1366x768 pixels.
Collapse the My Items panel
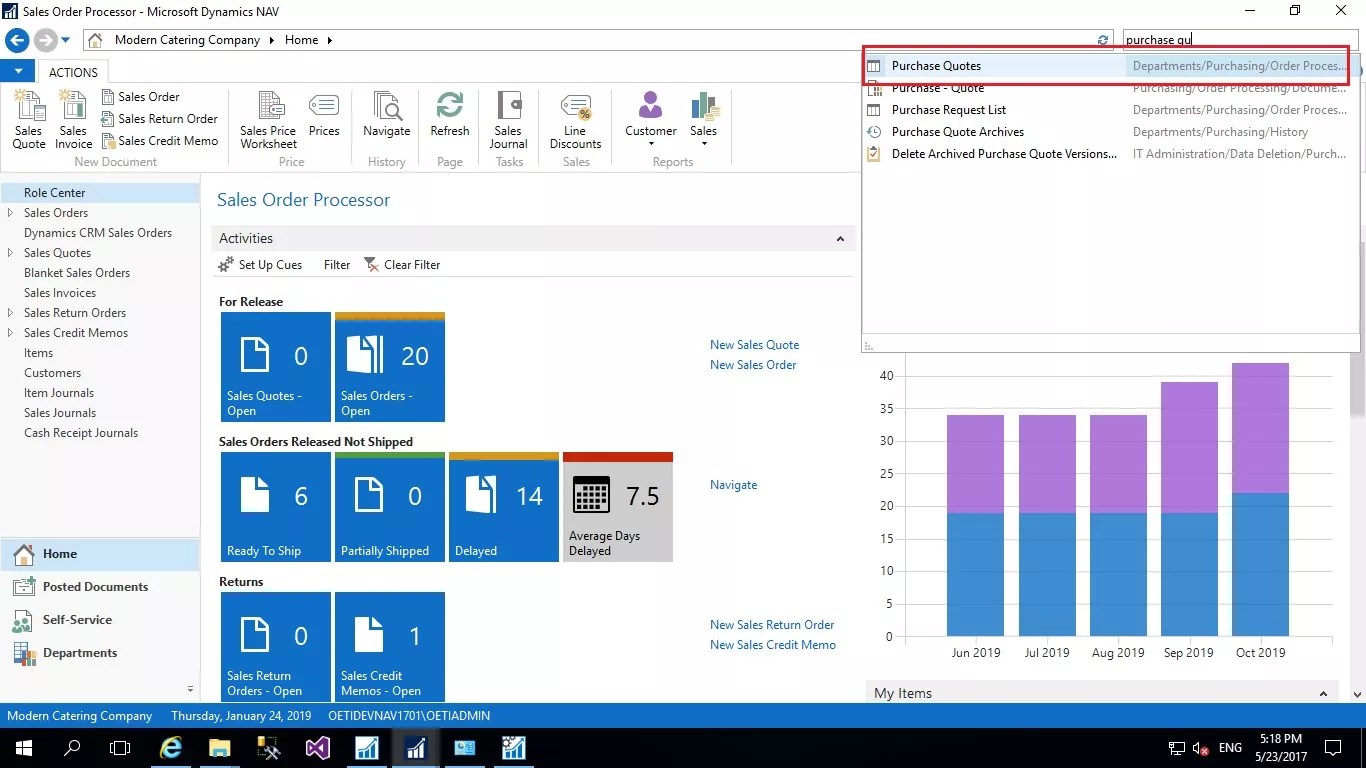(x=1321, y=692)
